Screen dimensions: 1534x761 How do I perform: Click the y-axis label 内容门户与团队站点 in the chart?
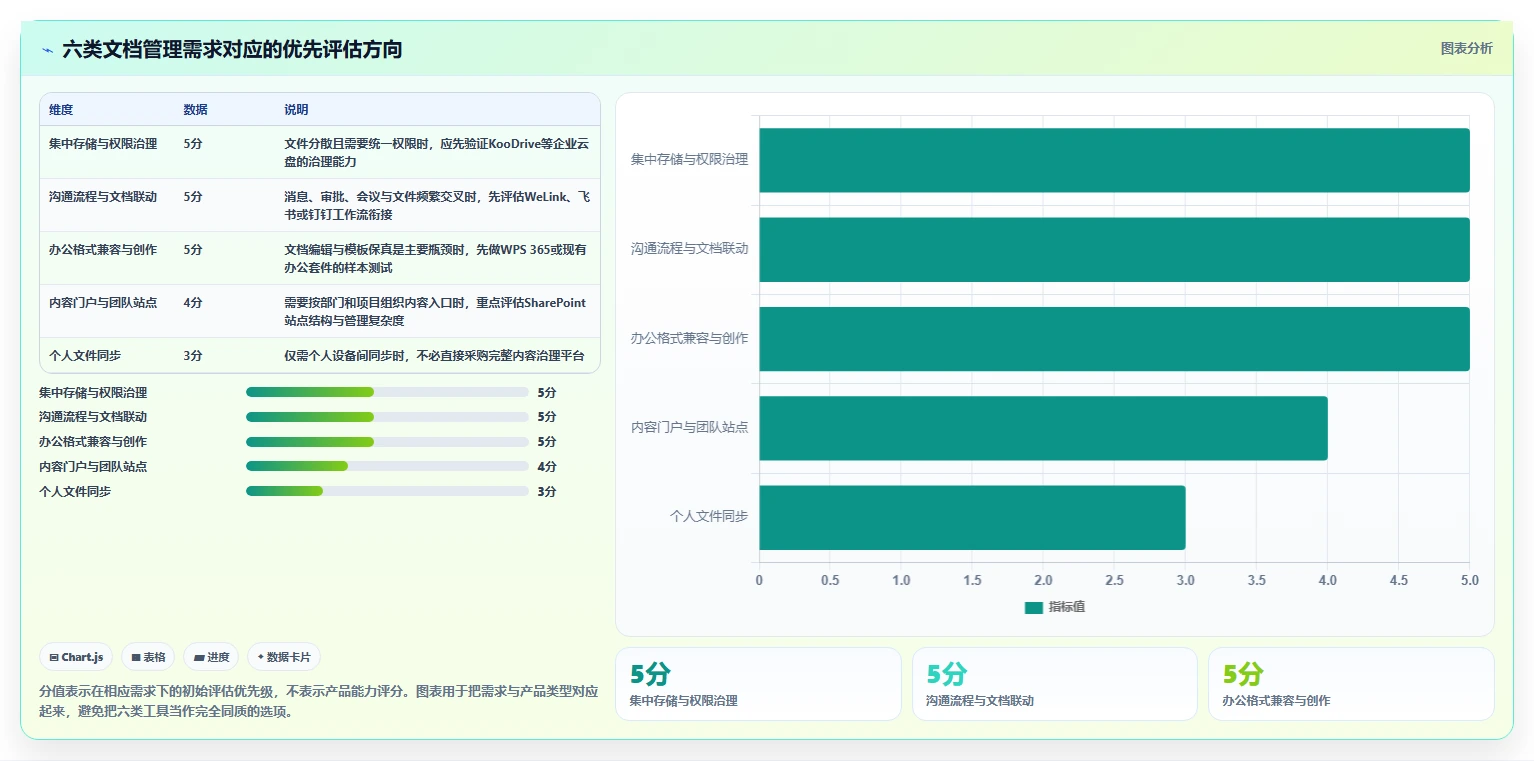pos(689,428)
